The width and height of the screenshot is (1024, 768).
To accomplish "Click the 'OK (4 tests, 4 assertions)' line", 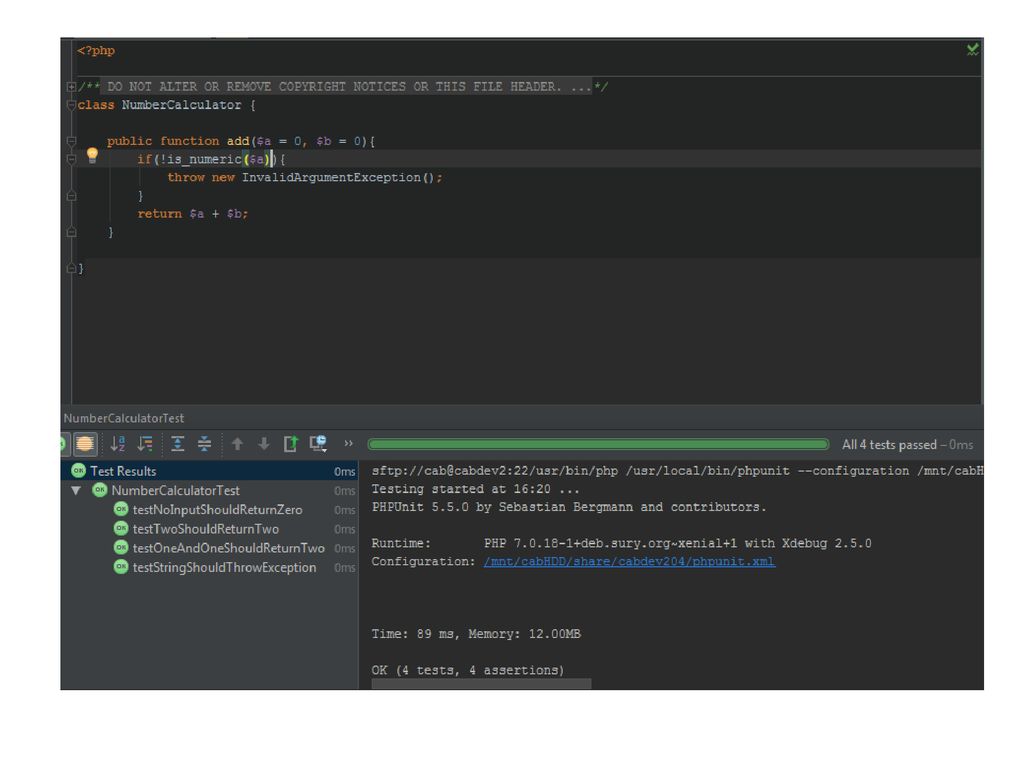I will tap(468, 670).
